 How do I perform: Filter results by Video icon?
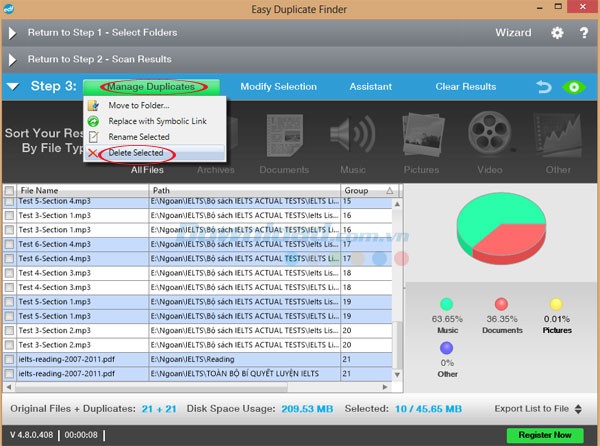click(490, 142)
